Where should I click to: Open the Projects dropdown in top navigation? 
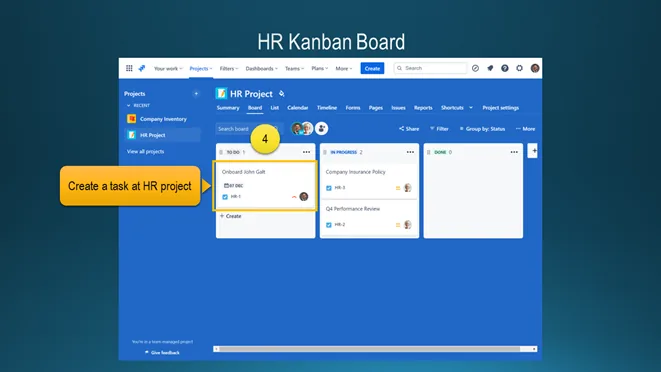(201, 68)
